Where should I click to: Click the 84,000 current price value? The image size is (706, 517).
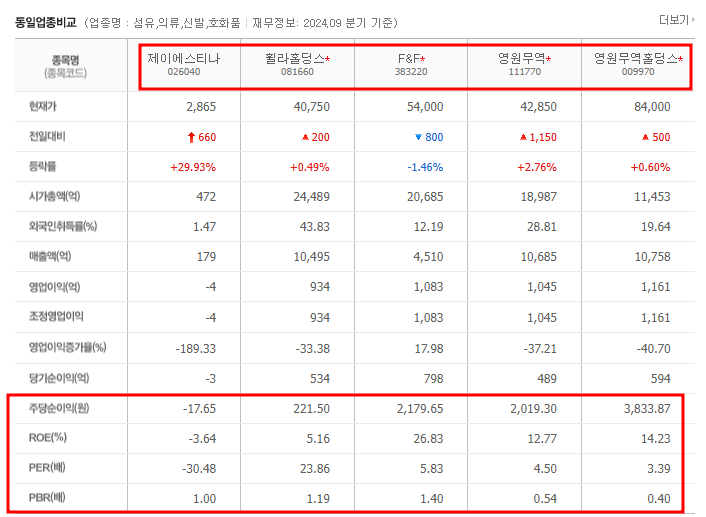tap(652, 107)
